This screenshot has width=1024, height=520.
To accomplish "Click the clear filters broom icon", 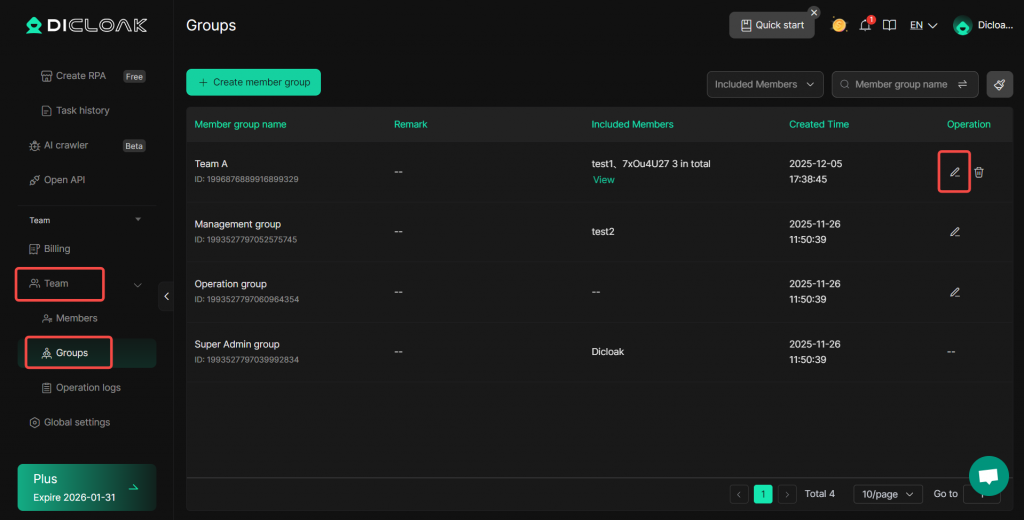I will pyautogui.click(x=999, y=85).
